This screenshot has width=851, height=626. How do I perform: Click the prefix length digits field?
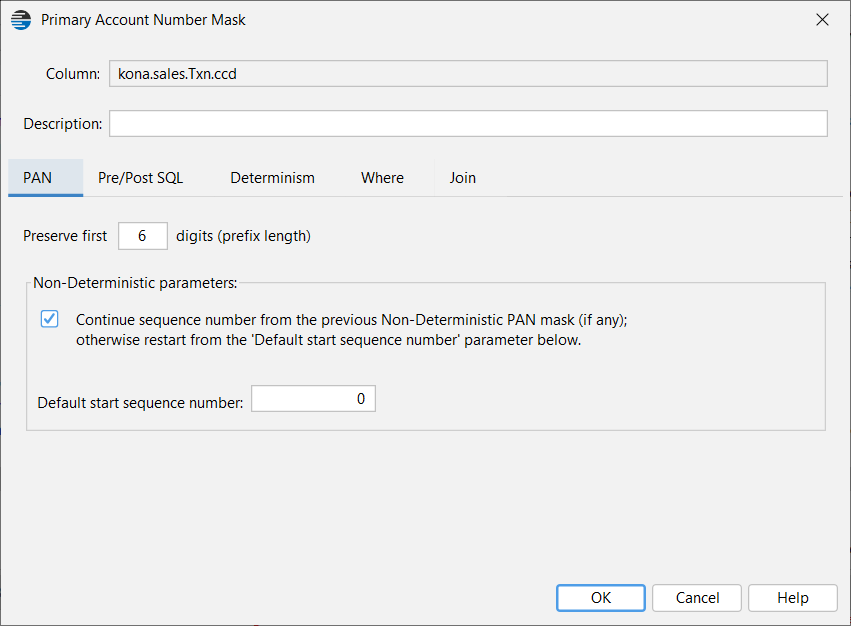point(143,236)
